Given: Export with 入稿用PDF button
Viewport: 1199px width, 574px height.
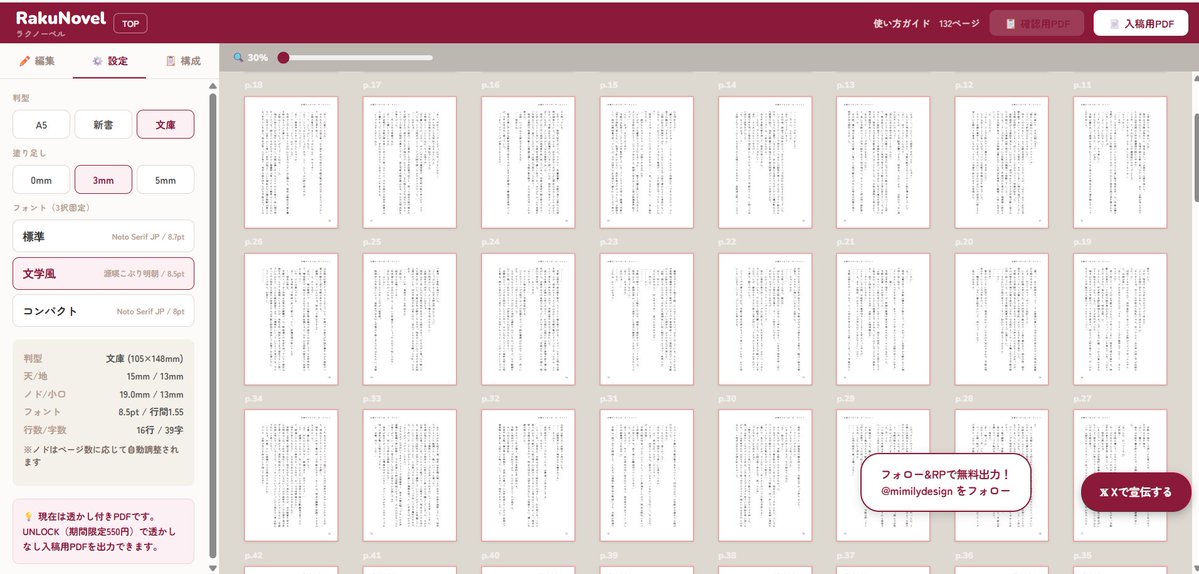Looking at the screenshot, I should (1141, 24).
